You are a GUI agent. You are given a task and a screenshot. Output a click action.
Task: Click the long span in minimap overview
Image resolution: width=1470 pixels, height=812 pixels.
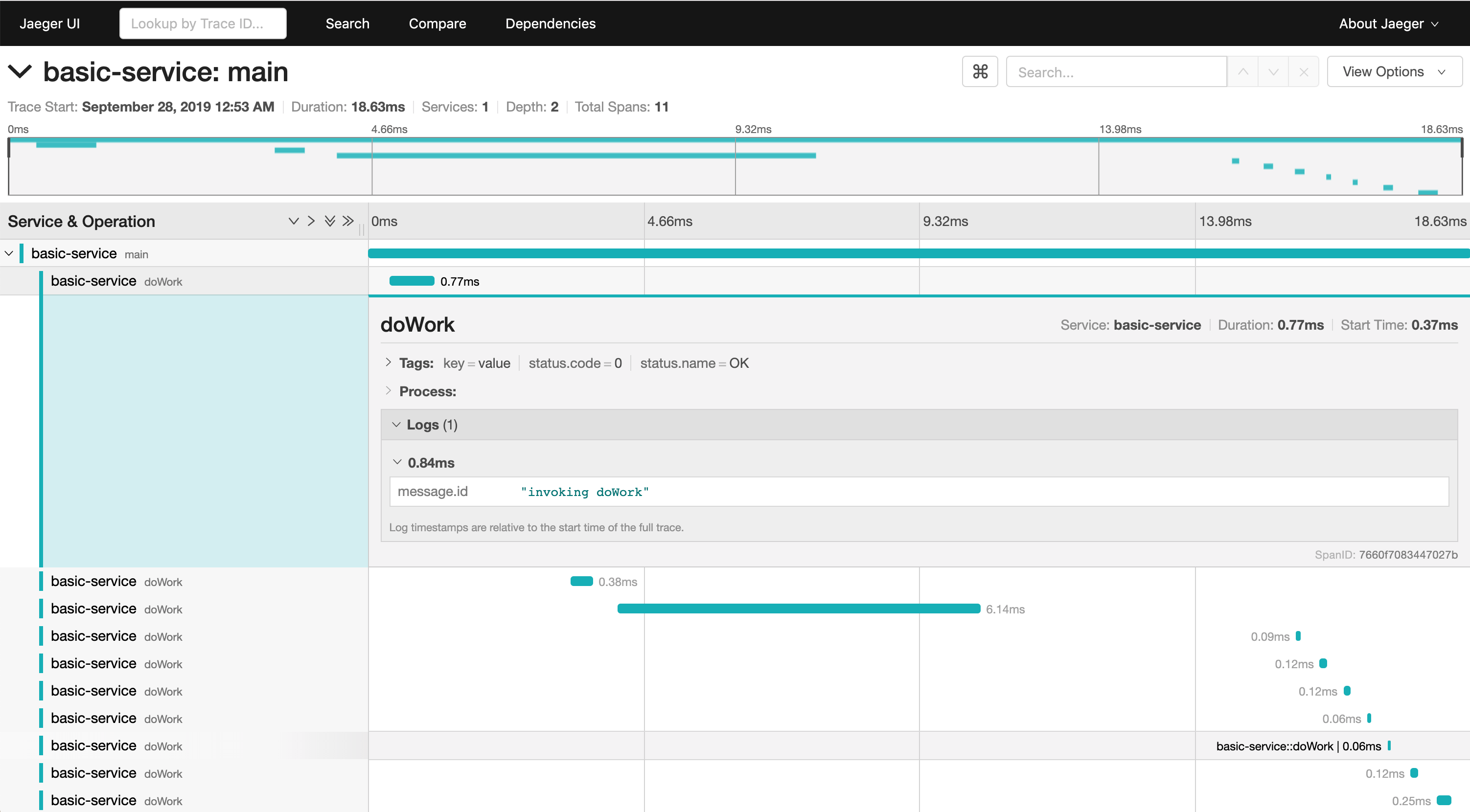[576, 155]
